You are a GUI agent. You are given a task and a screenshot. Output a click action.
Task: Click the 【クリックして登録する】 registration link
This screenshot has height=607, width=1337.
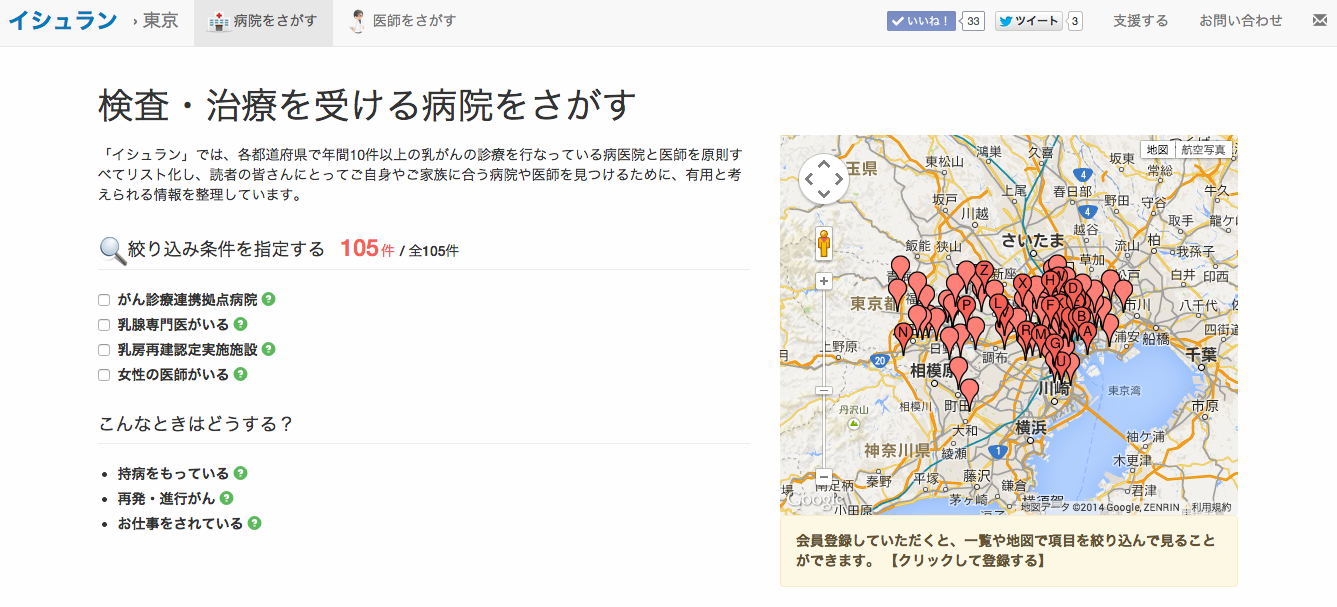pyautogui.click(x=966, y=561)
